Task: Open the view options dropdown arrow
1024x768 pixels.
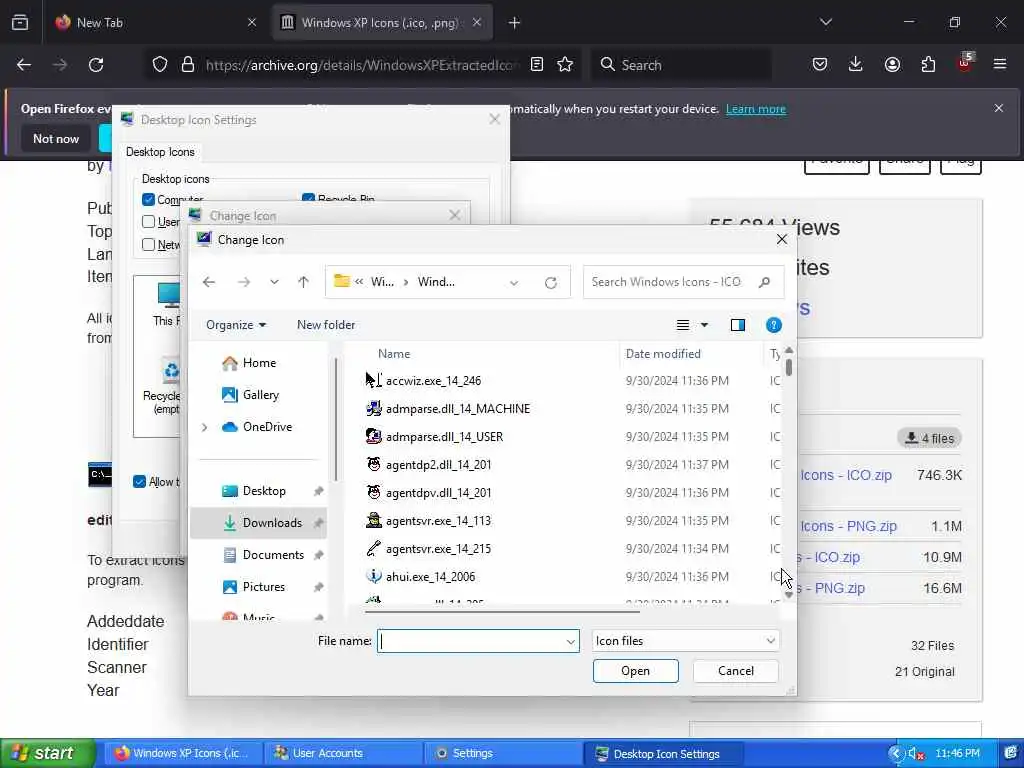Action: (705, 325)
